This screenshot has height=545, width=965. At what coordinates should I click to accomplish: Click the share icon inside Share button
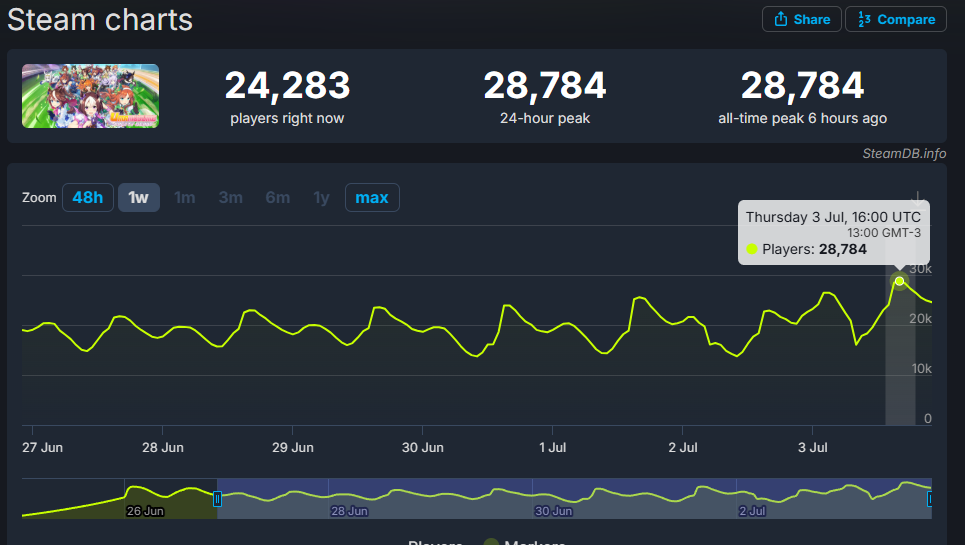tap(780, 19)
